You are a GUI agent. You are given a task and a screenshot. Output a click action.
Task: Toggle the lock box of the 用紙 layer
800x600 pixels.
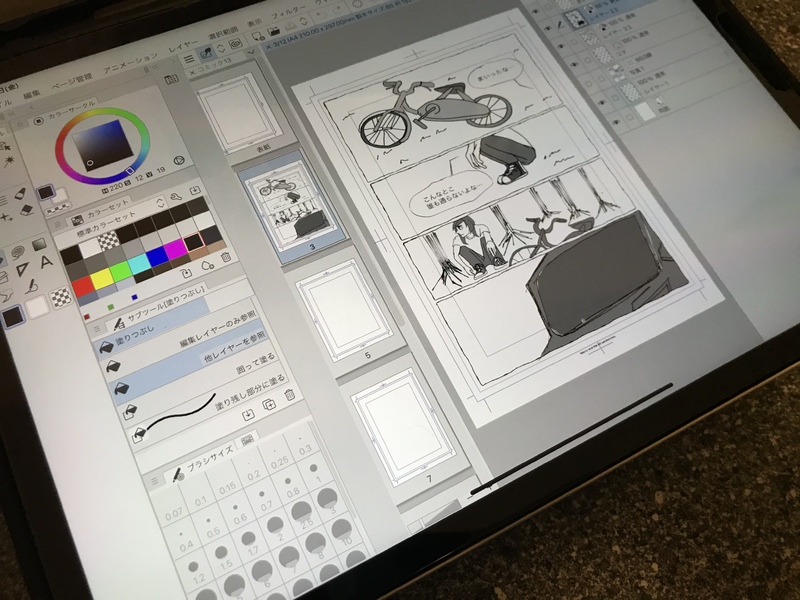point(631,117)
